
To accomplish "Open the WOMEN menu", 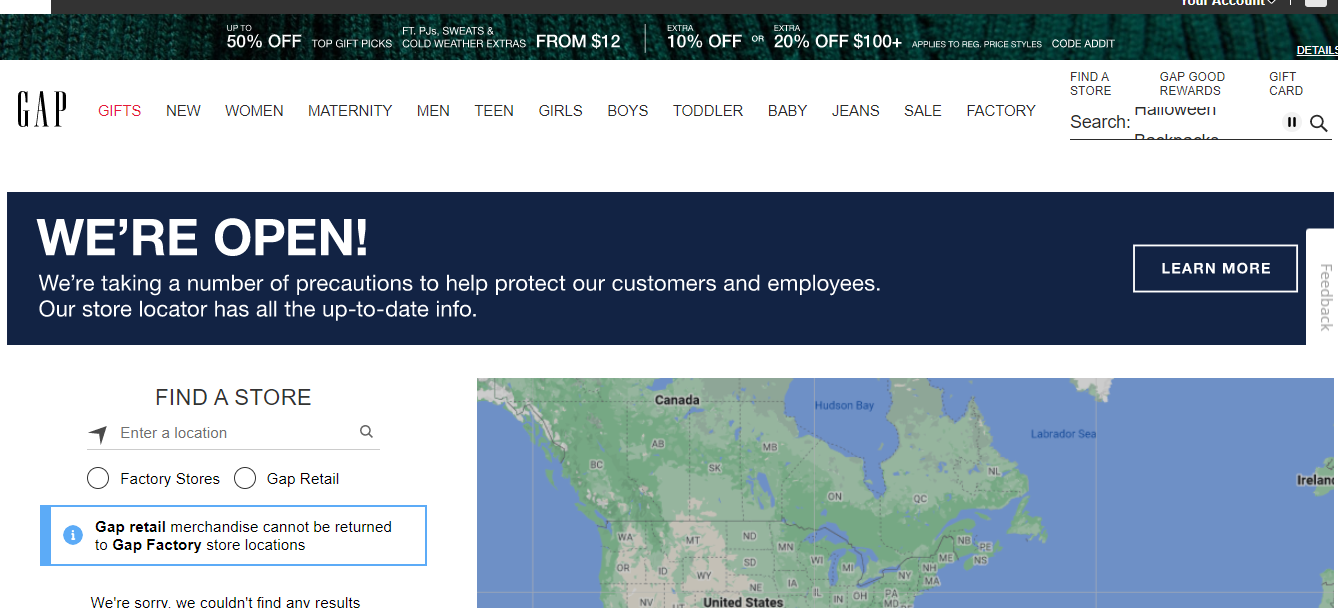I will point(254,111).
